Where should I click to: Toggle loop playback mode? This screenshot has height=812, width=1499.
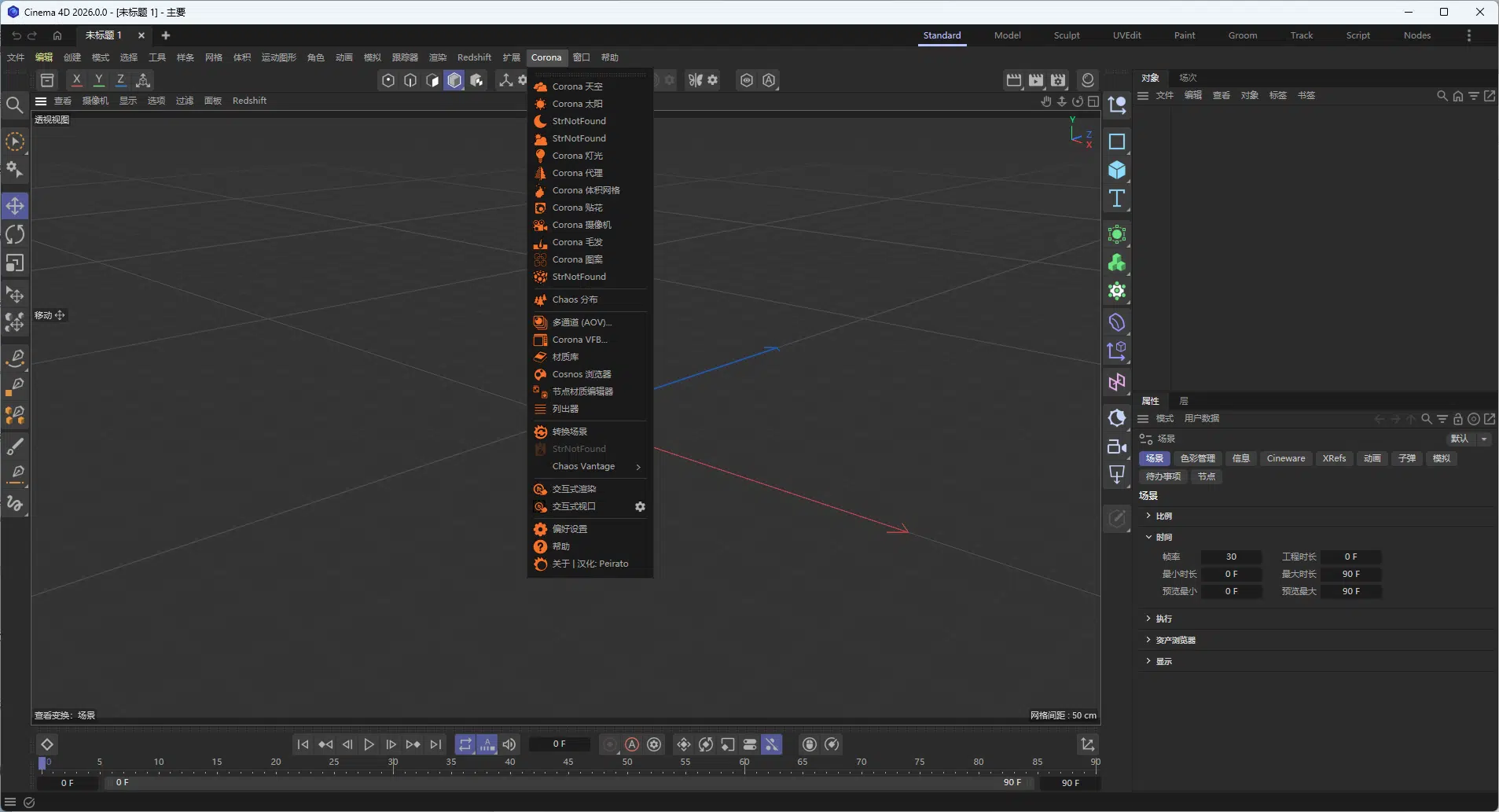465,744
